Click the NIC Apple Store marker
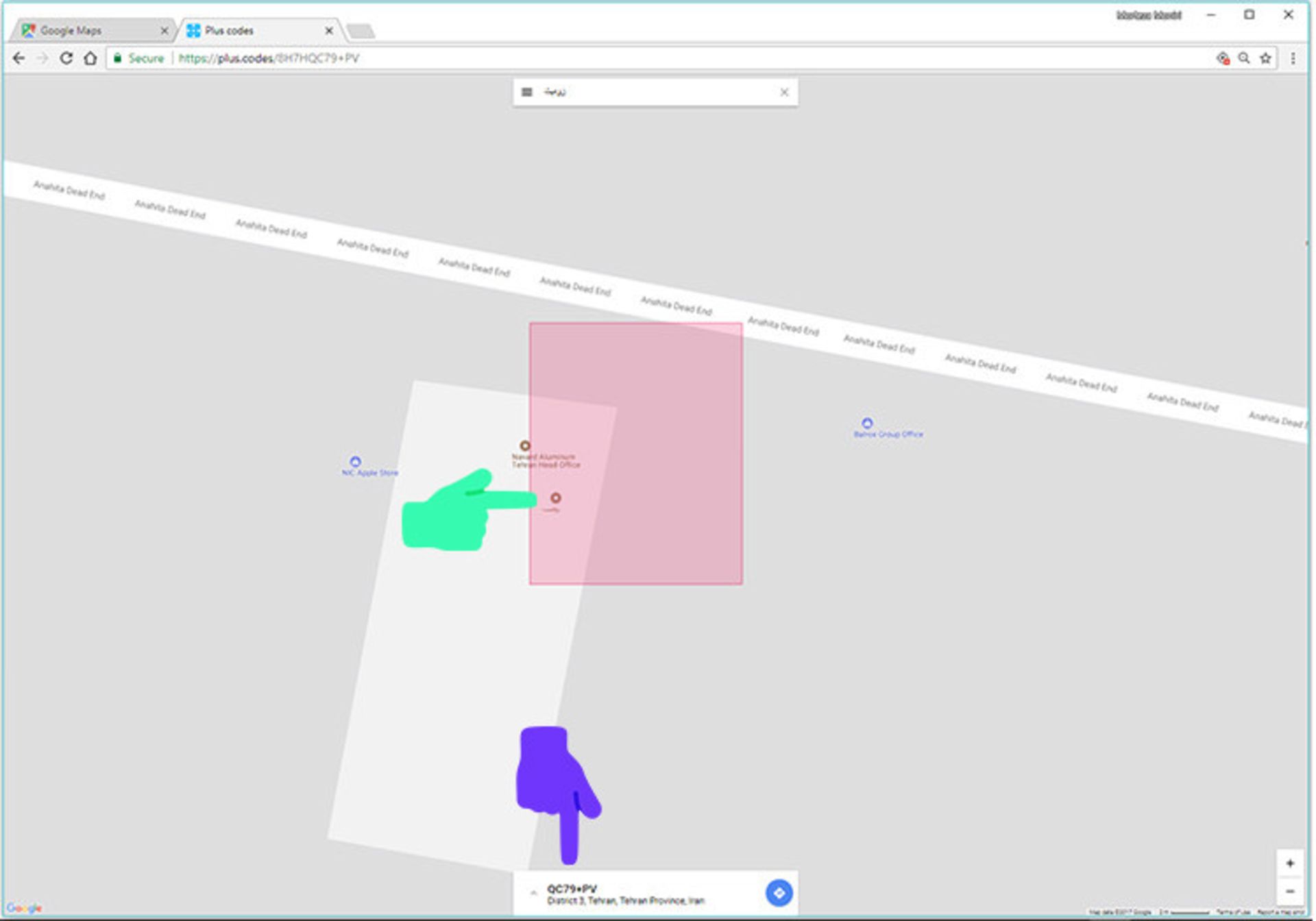The image size is (1316, 921). click(355, 461)
